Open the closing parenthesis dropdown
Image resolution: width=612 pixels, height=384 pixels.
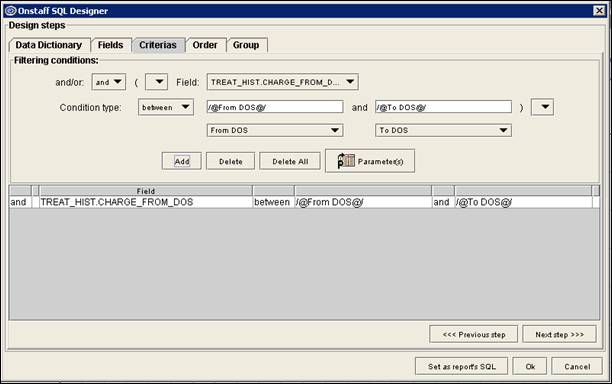click(x=542, y=107)
